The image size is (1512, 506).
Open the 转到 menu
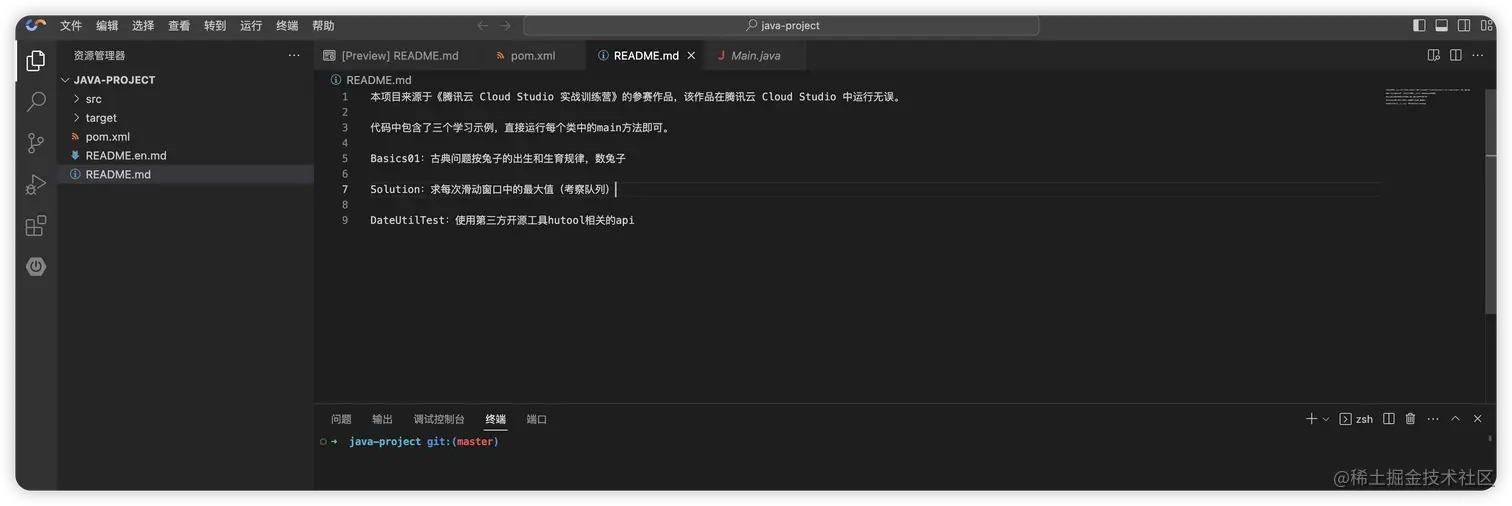tap(215, 26)
